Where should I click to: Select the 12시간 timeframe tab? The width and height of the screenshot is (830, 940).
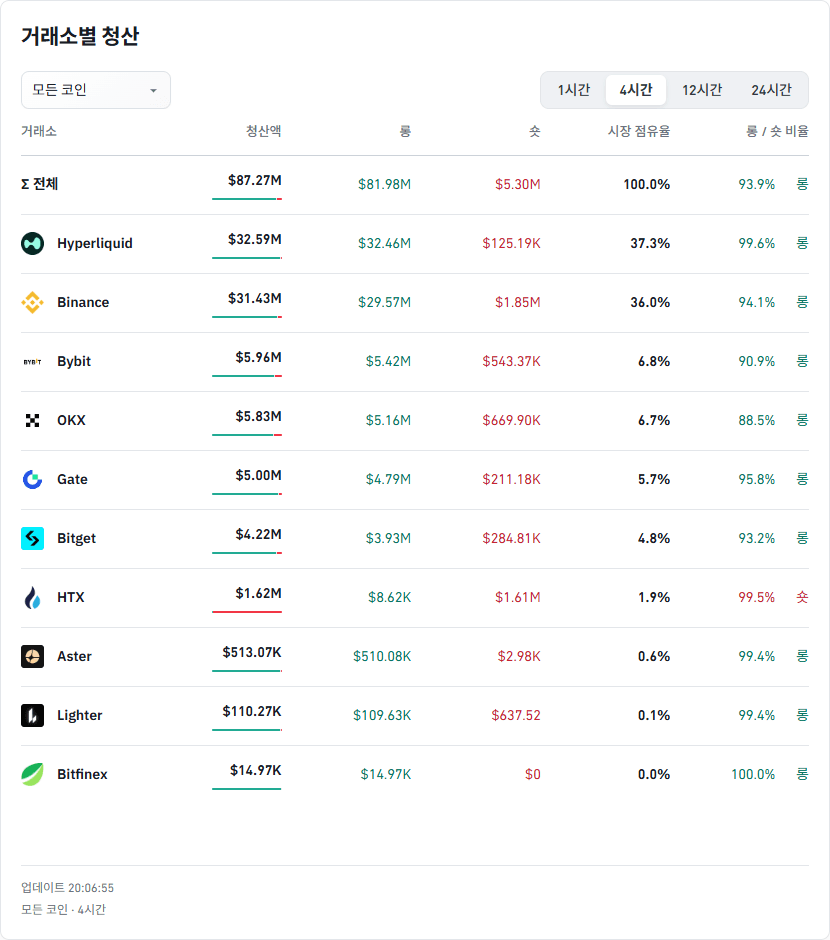coord(702,90)
